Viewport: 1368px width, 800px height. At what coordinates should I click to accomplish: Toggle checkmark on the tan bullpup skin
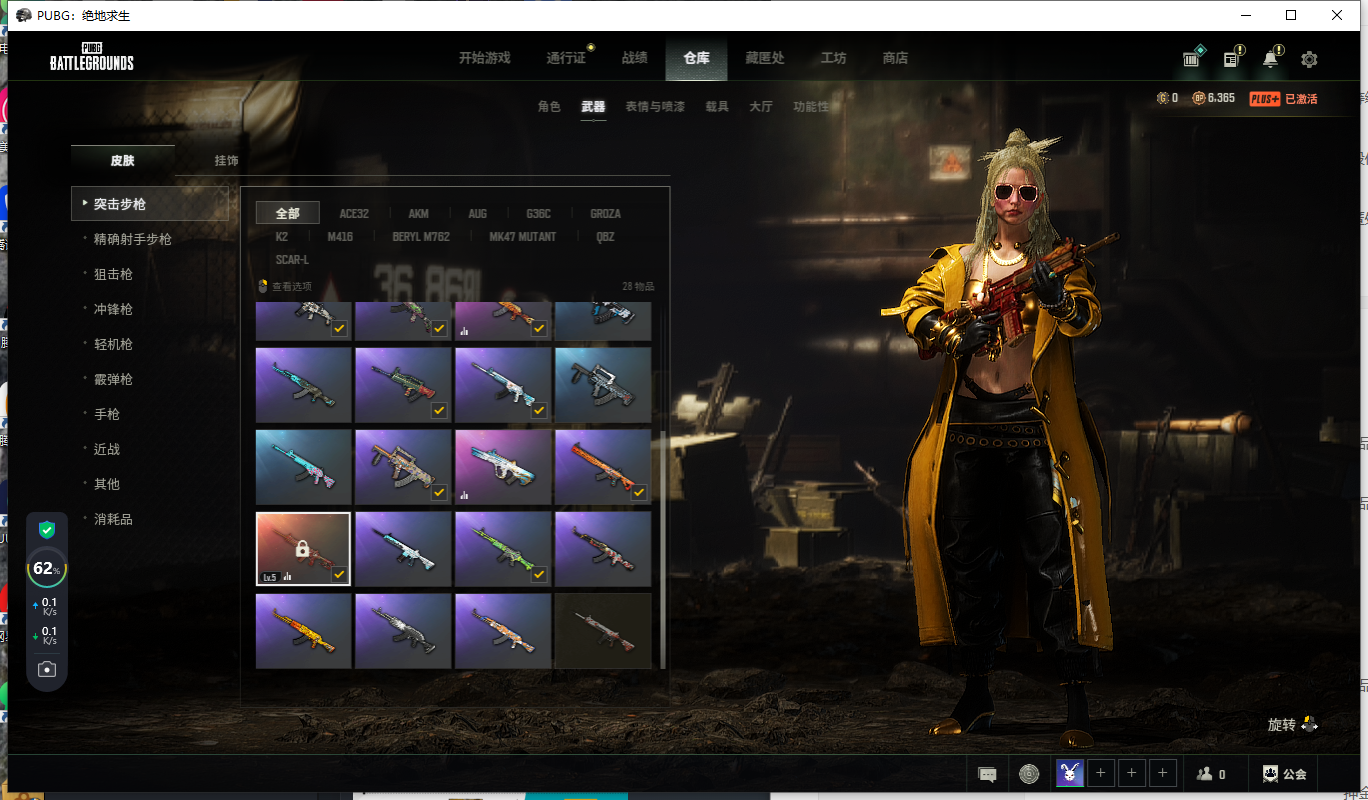(439, 492)
